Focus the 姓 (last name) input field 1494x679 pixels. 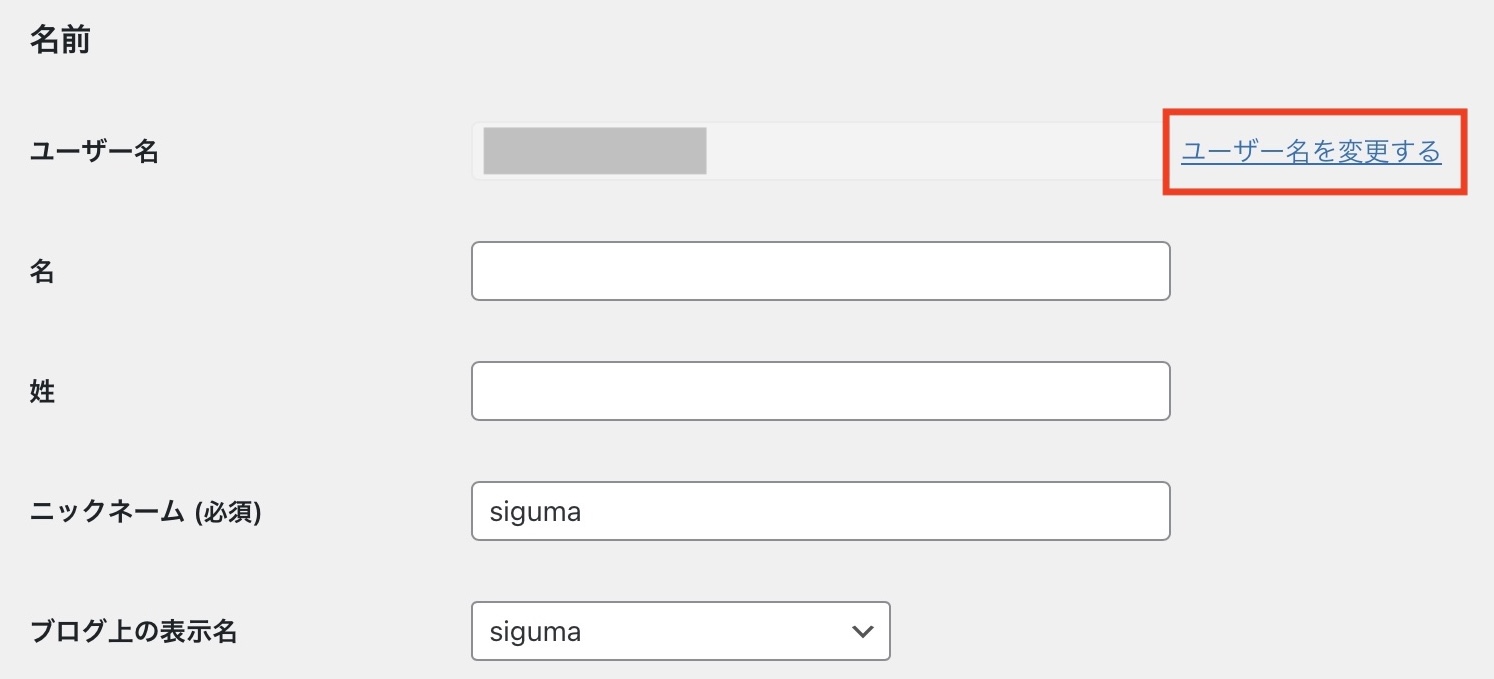click(820, 391)
